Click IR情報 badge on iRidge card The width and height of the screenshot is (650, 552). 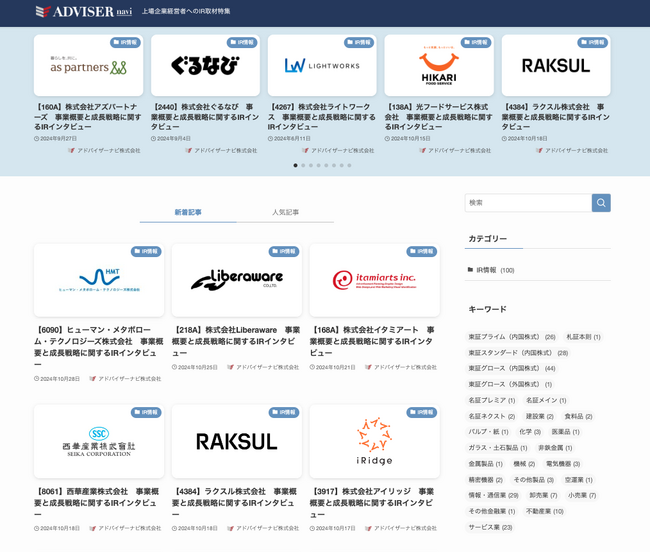[x=422, y=412]
